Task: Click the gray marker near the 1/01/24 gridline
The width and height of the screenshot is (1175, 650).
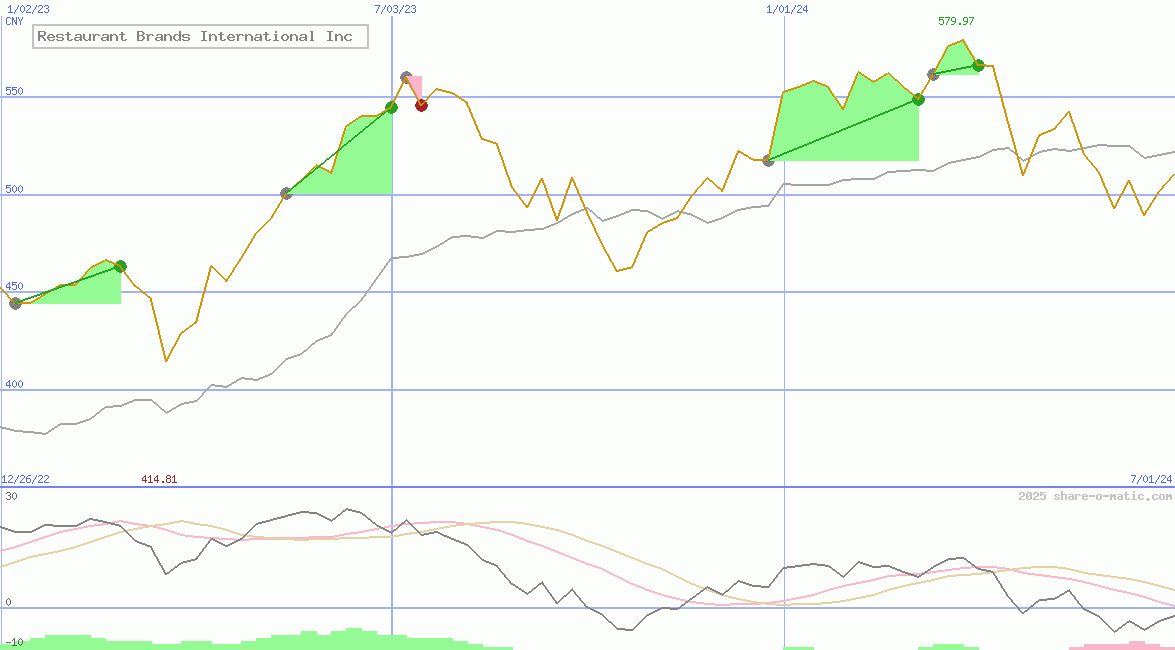Action: 768,159
